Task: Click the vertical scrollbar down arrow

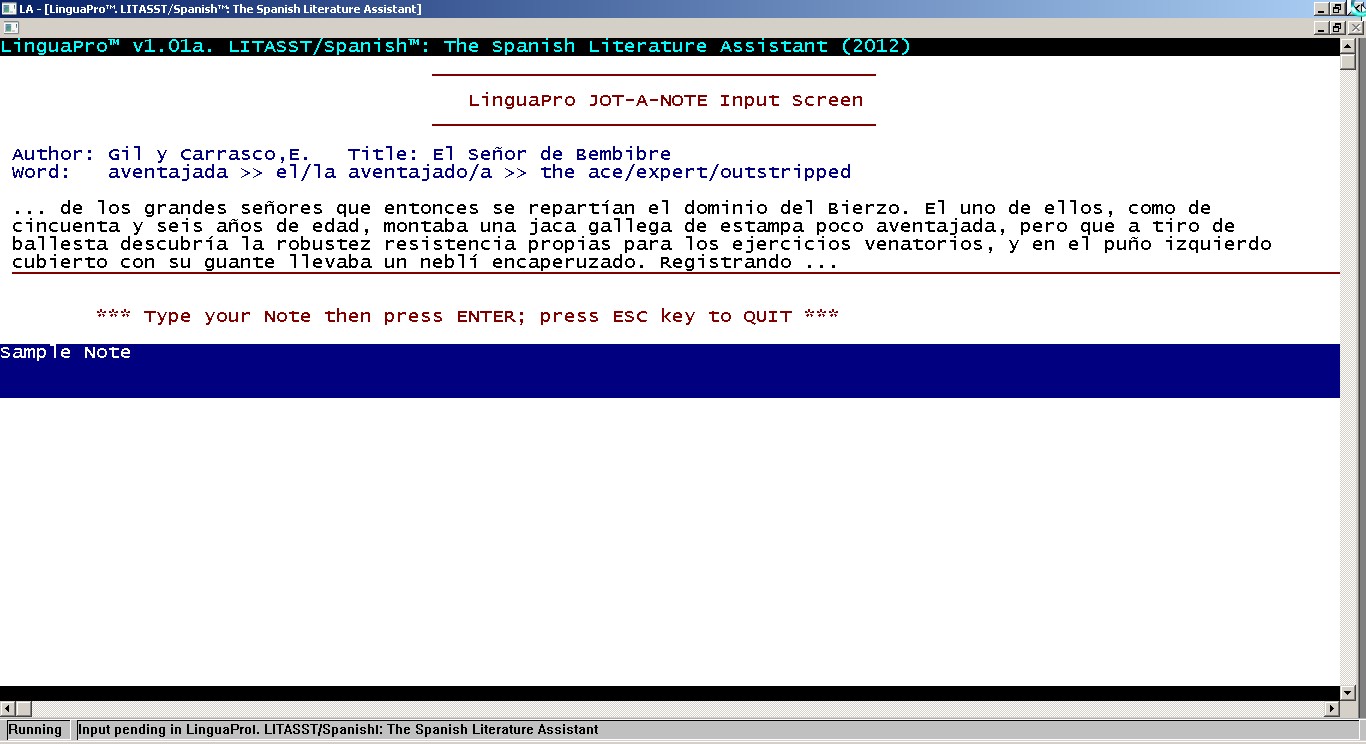Action: [x=1348, y=693]
